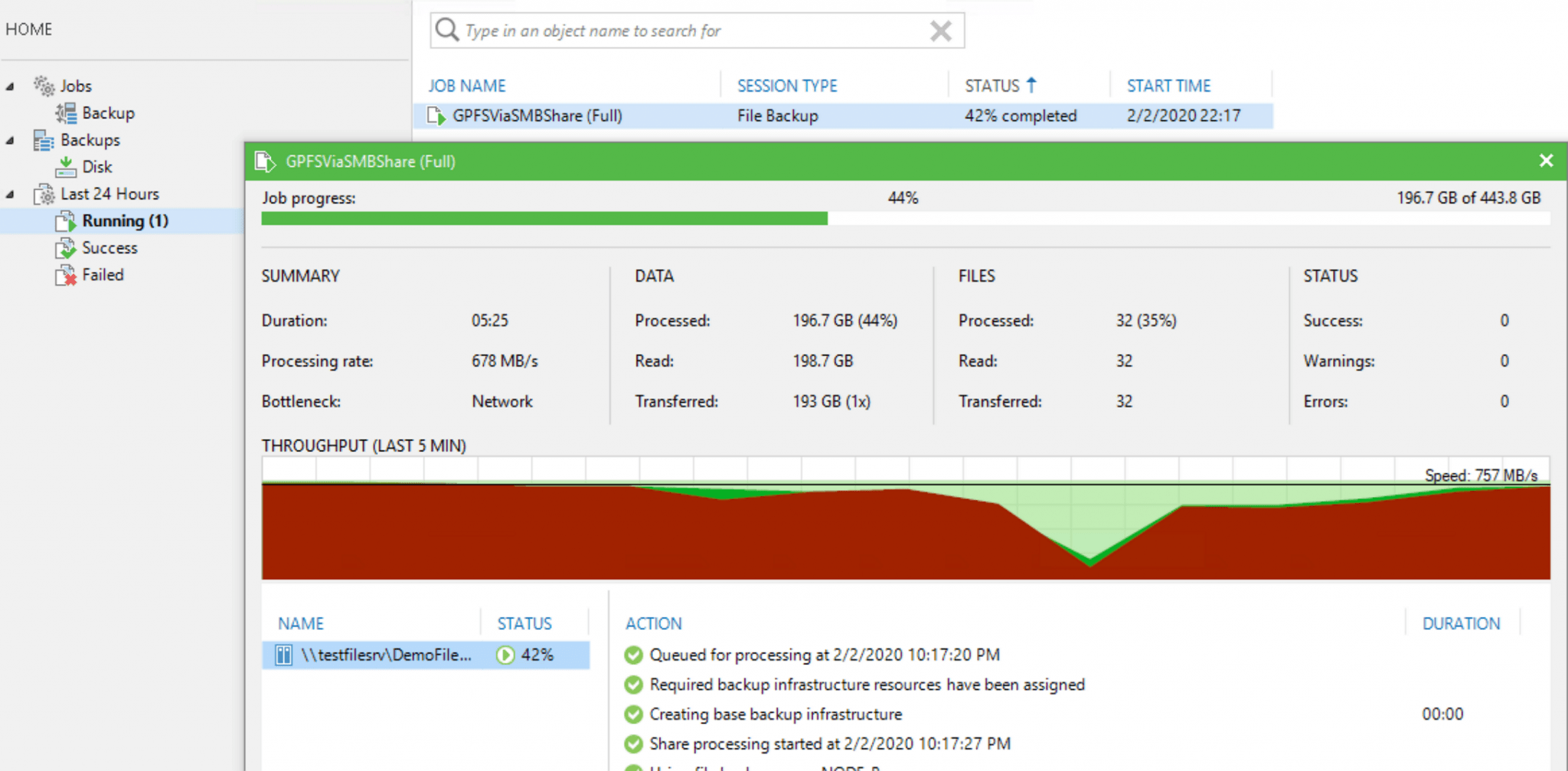Click the Disk icon under Backups
Screen dimensions: 1568x771
point(67,166)
